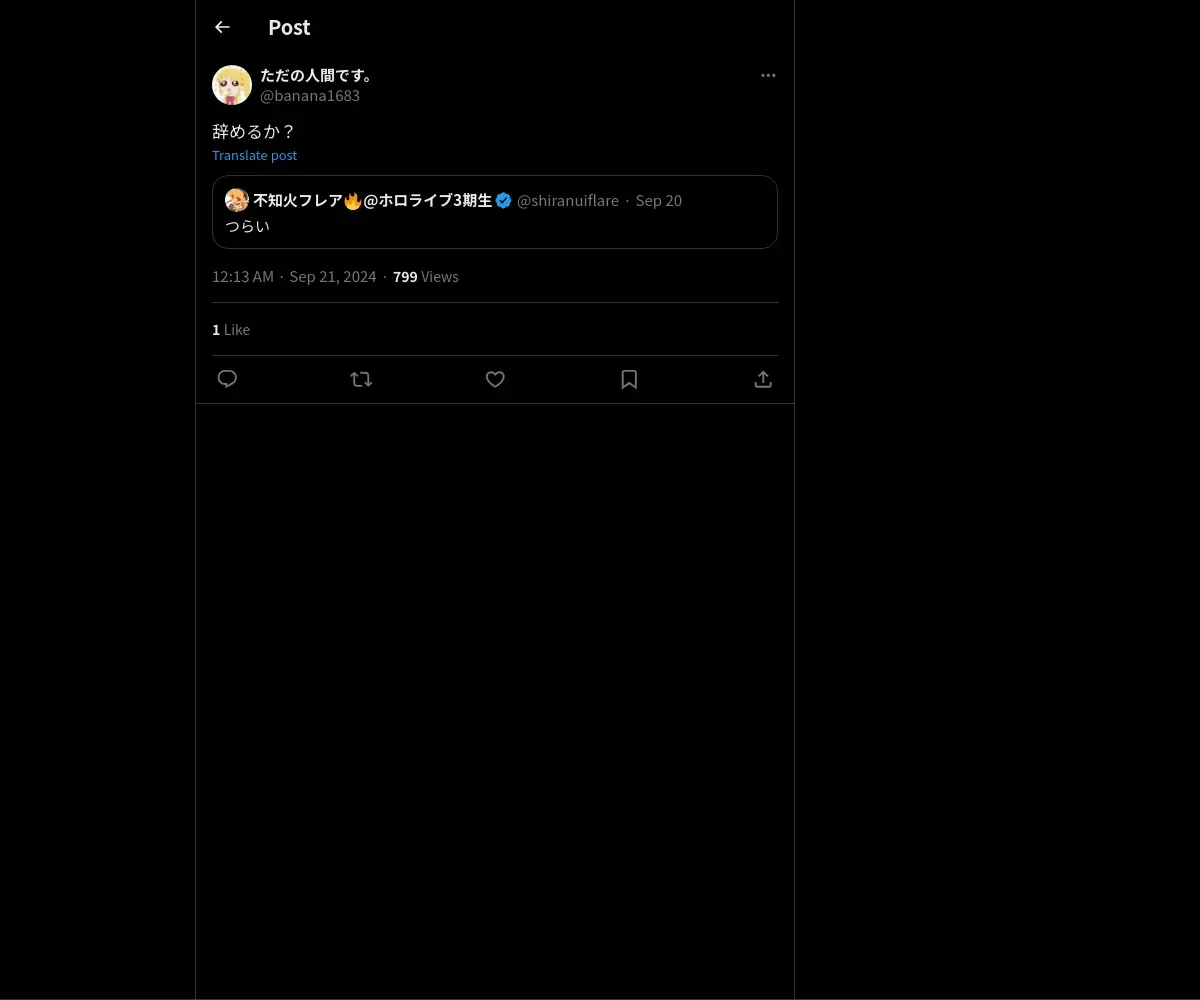Go back using the arrow icon
The image size is (1200, 1000).
tap(222, 28)
